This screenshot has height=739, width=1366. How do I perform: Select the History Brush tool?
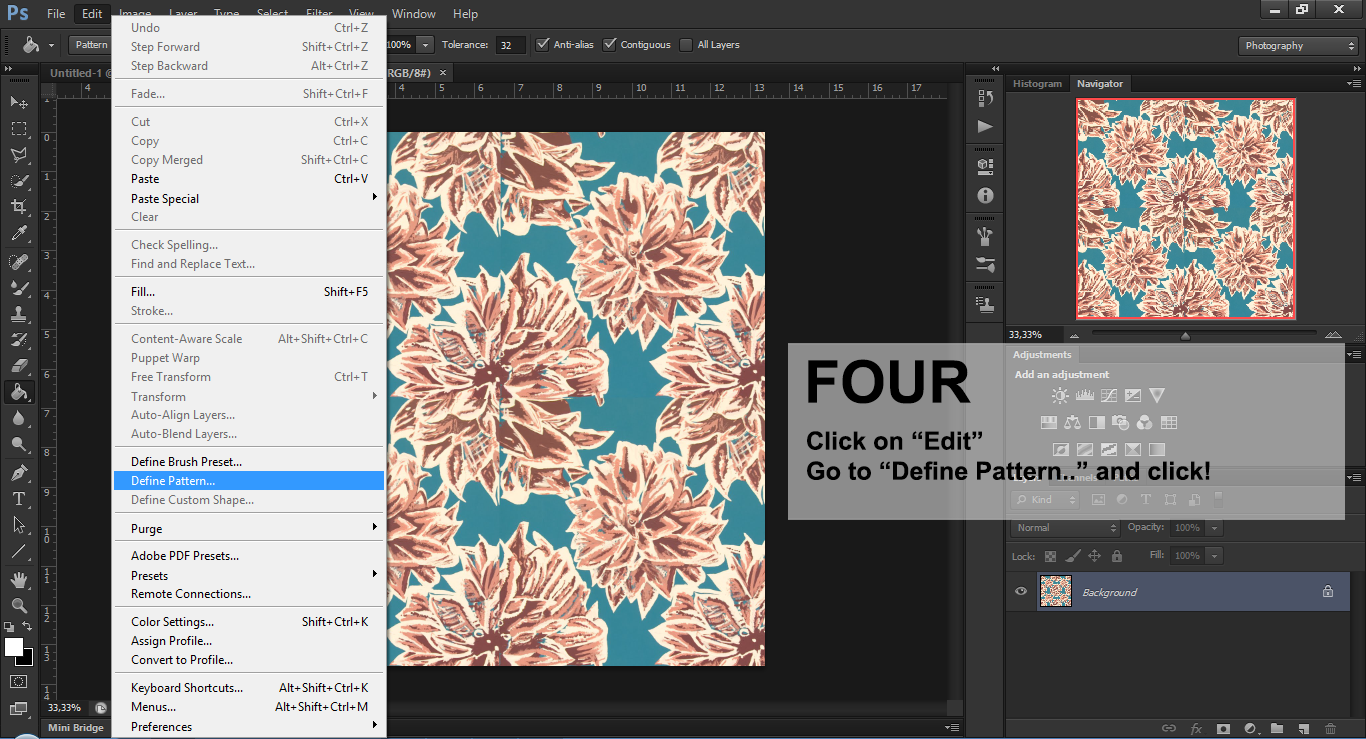click(x=19, y=340)
